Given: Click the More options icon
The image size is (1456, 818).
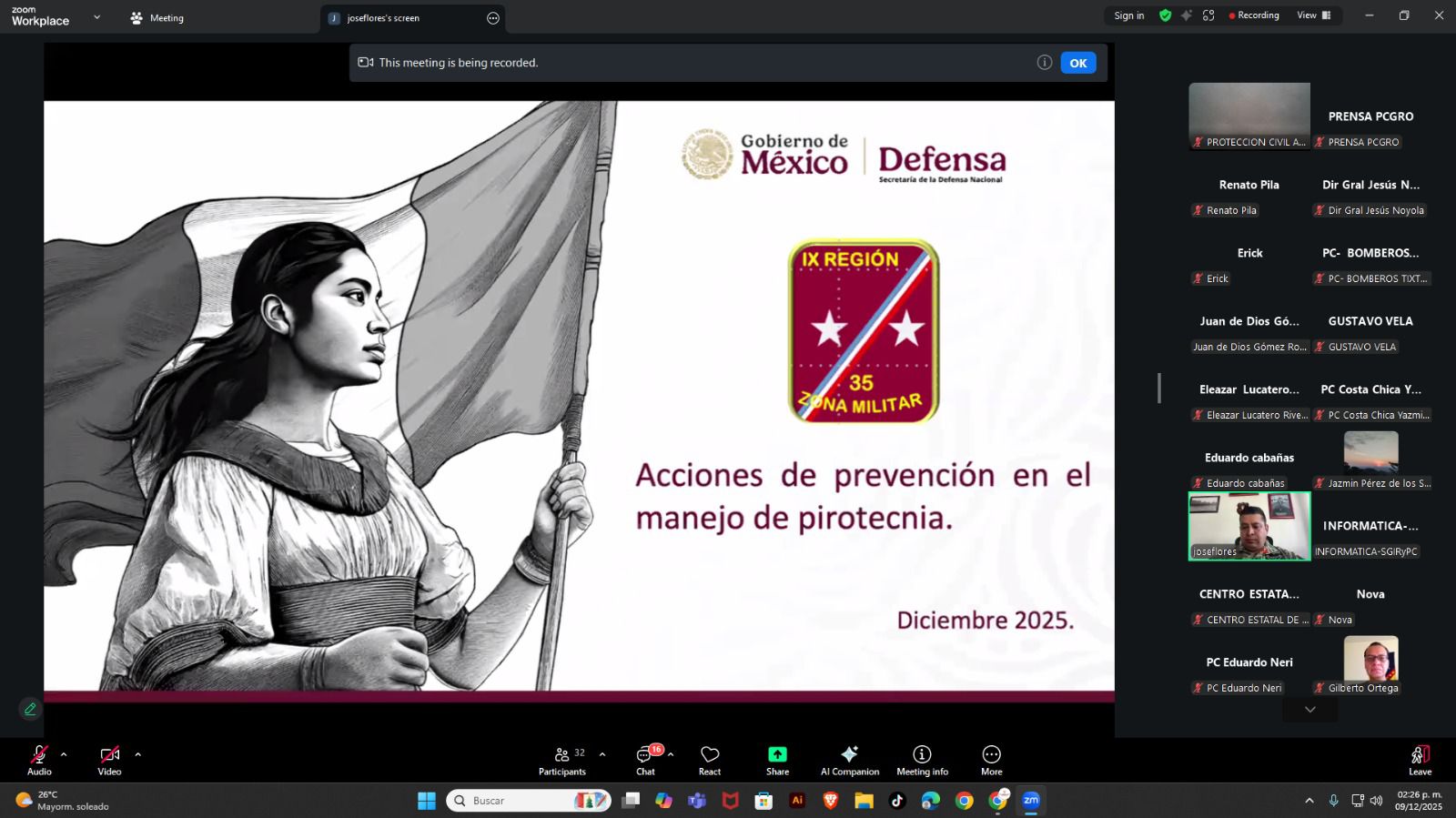Looking at the screenshot, I should tap(991, 759).
